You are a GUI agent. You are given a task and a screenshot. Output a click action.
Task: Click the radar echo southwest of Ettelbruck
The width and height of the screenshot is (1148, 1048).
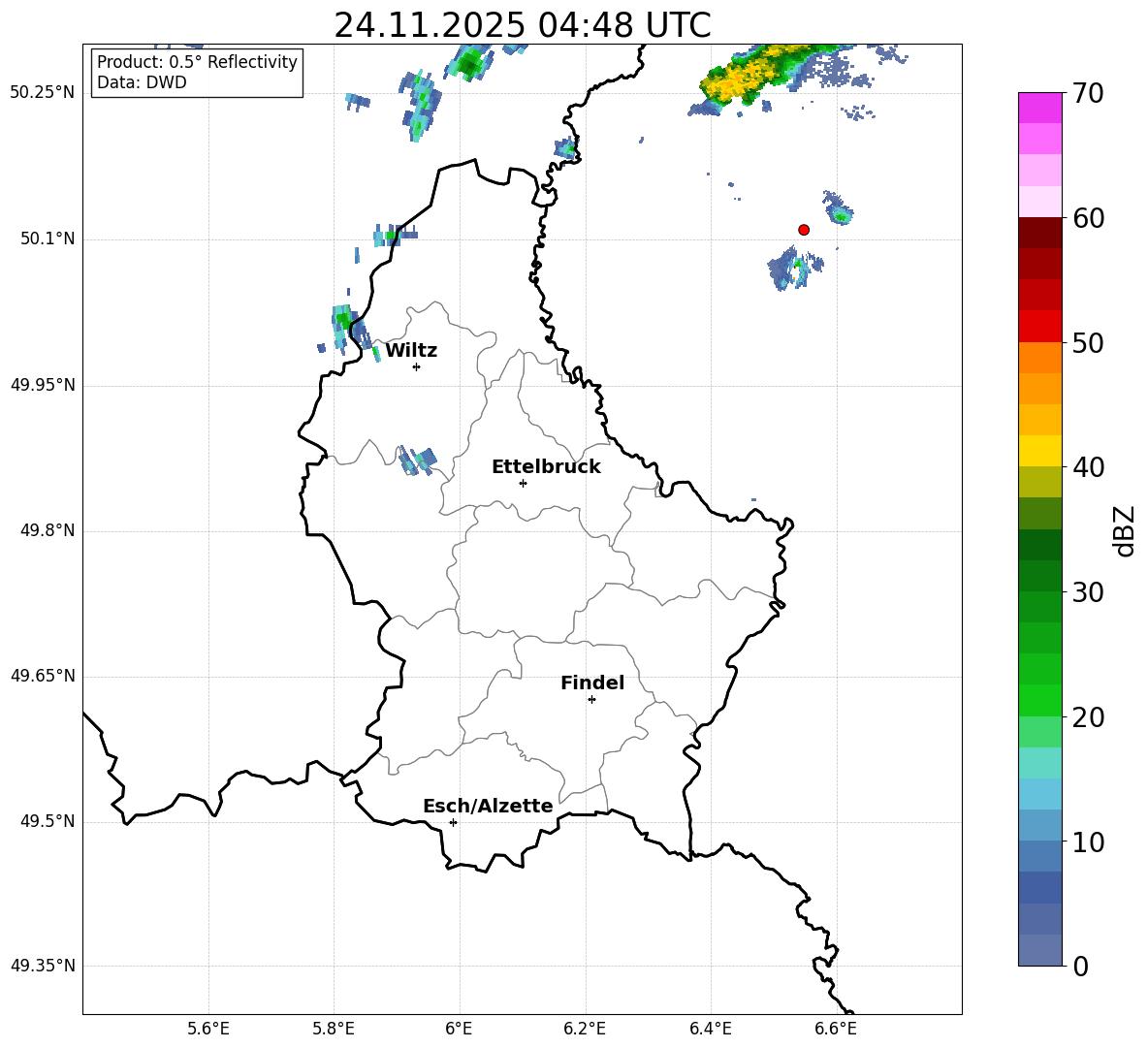[x=418, y=460]
